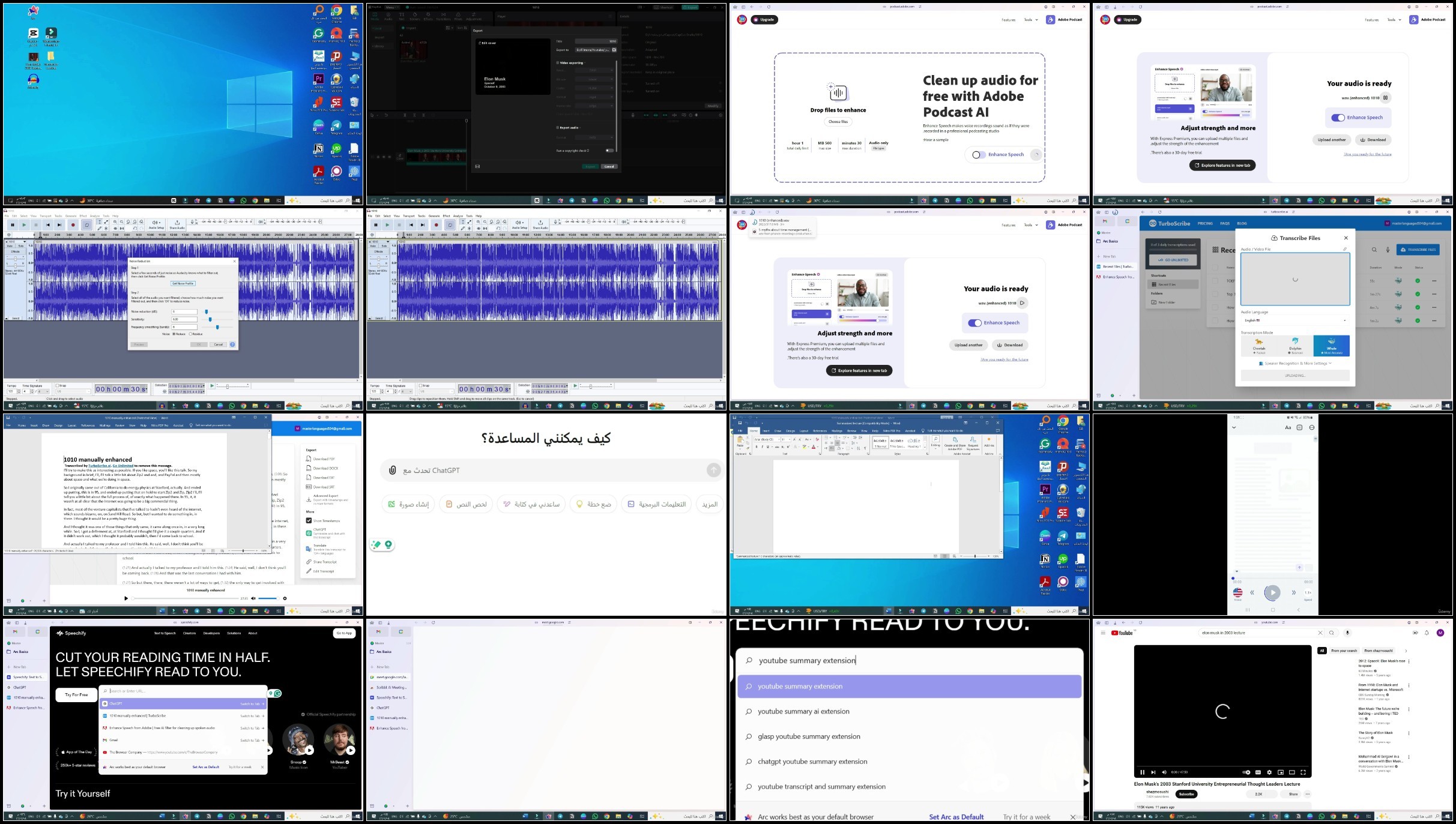Image resolution: width=1456 pixels, height=824 pixels.
Task: Open YouTube hamburger guide menu
Action: [1103, 633]
